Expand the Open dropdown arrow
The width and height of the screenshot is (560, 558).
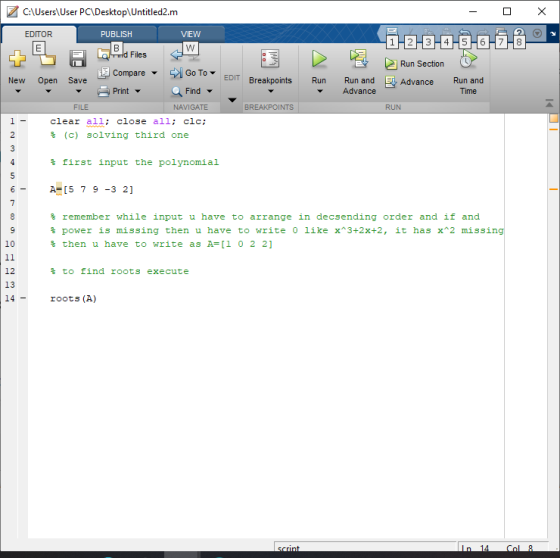point(48,91)
